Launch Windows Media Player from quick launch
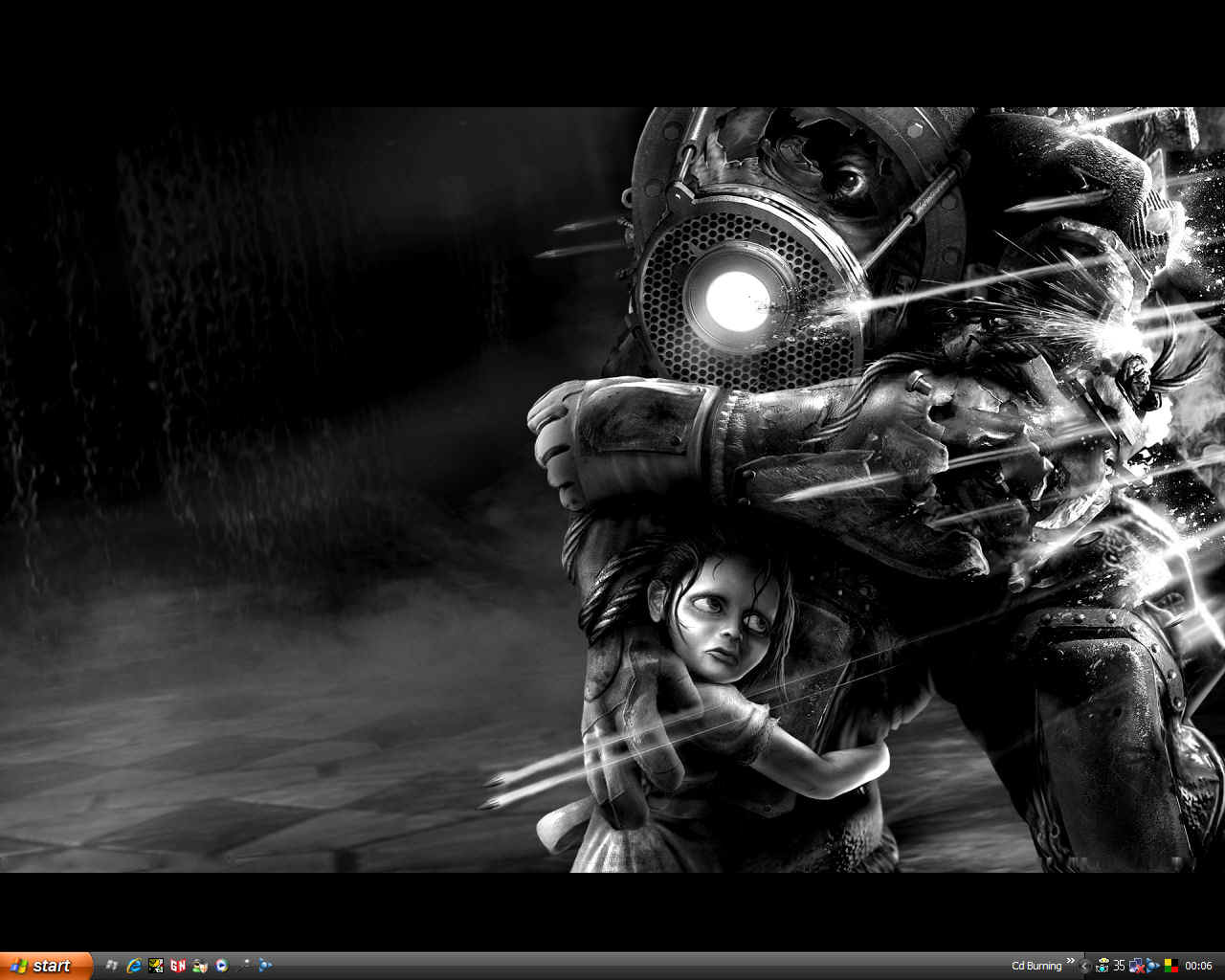The width and height of the screenshot is (1225, 980). click(x=221, y=966)
